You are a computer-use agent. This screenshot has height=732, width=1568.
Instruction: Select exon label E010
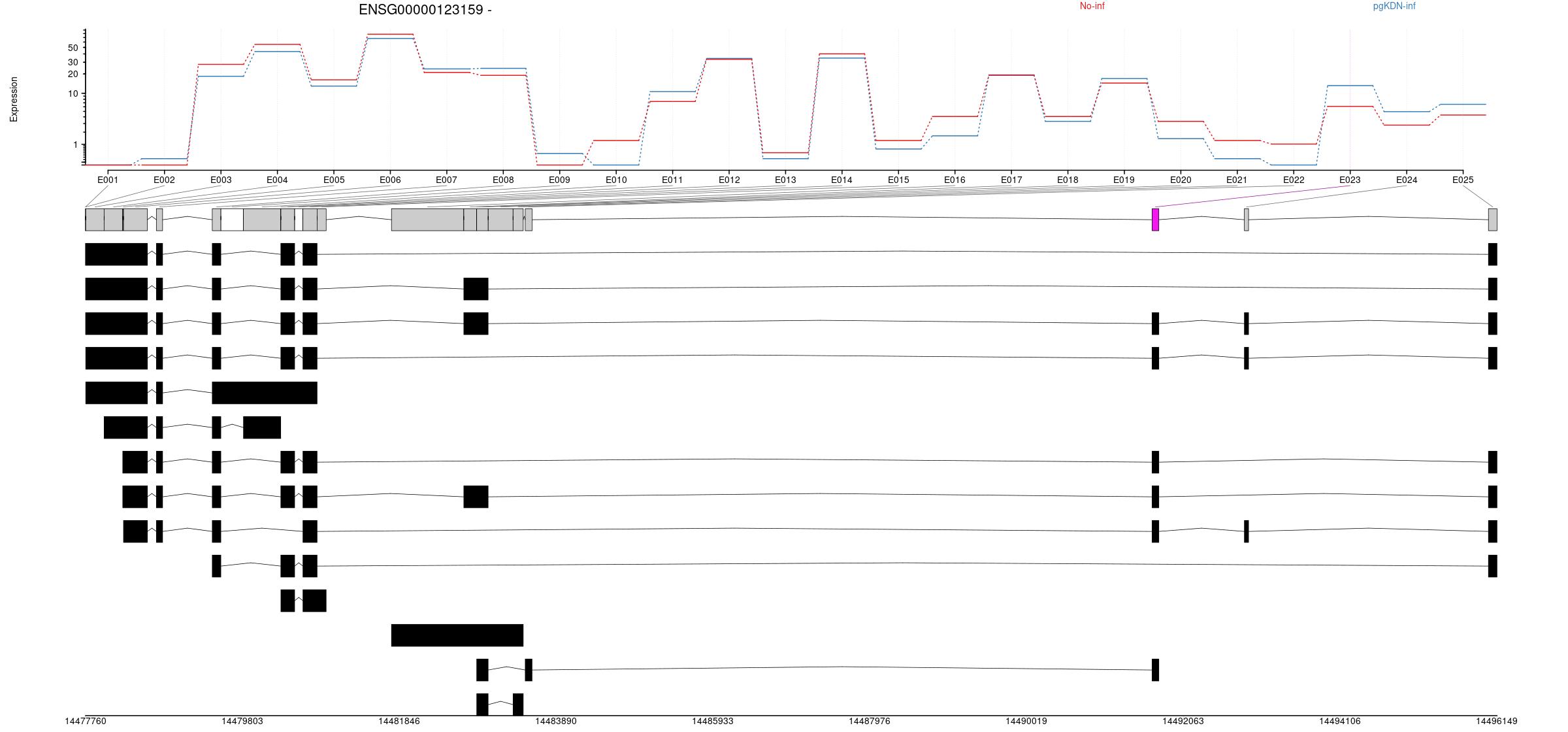click(616, 180)
